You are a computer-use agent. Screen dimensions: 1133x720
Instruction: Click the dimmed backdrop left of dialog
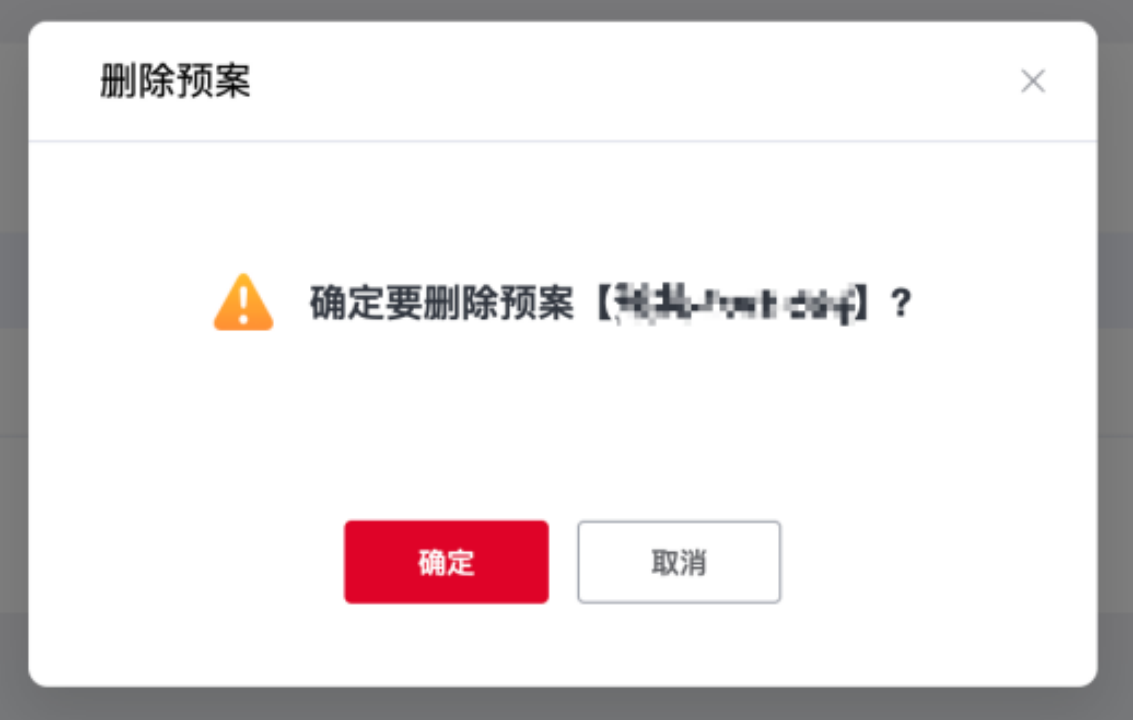[14, 360]
